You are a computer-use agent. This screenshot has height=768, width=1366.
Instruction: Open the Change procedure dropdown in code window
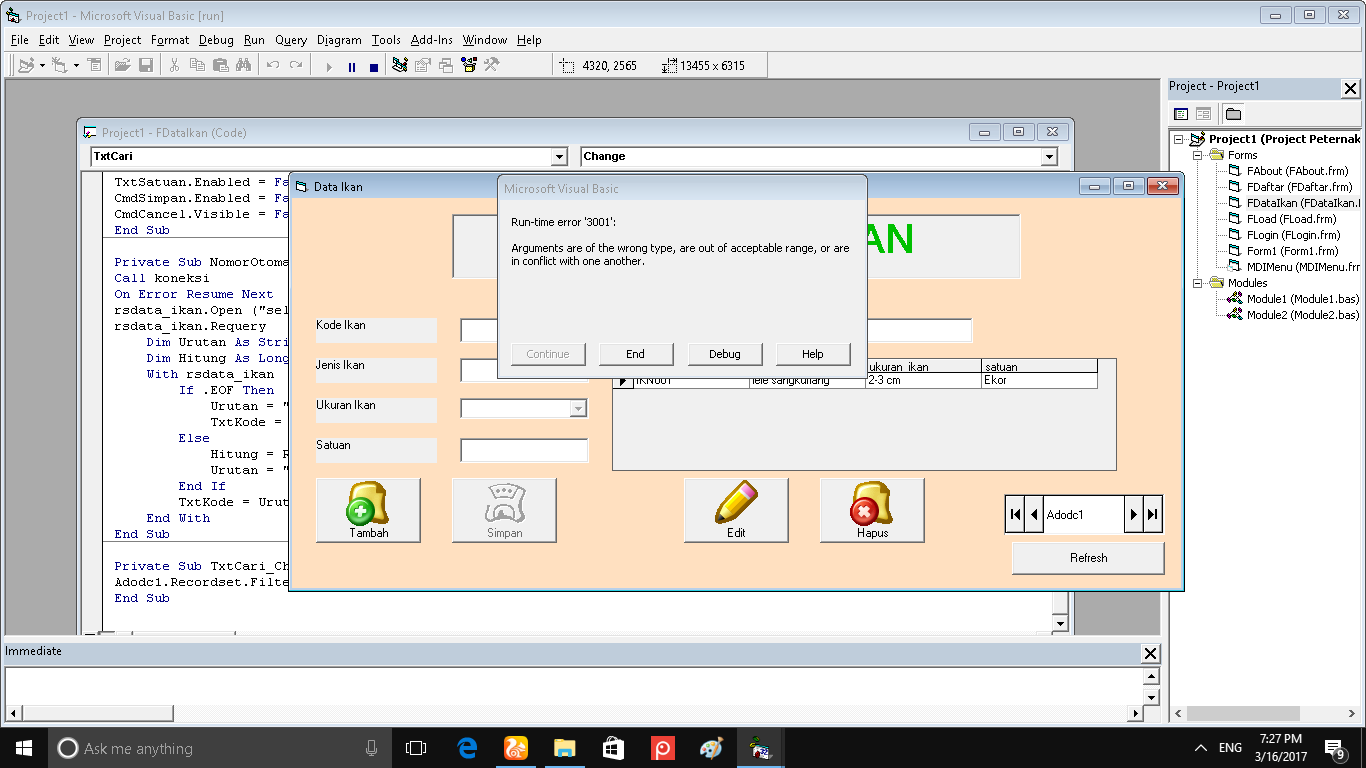click(1049, 157)
